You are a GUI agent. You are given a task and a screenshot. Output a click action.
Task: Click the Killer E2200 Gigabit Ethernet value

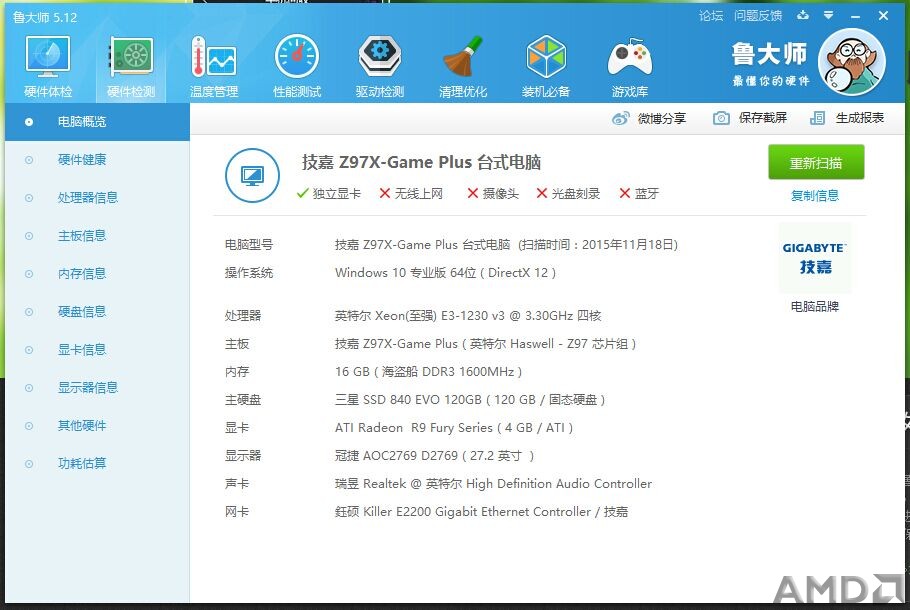tap(481, 512)
